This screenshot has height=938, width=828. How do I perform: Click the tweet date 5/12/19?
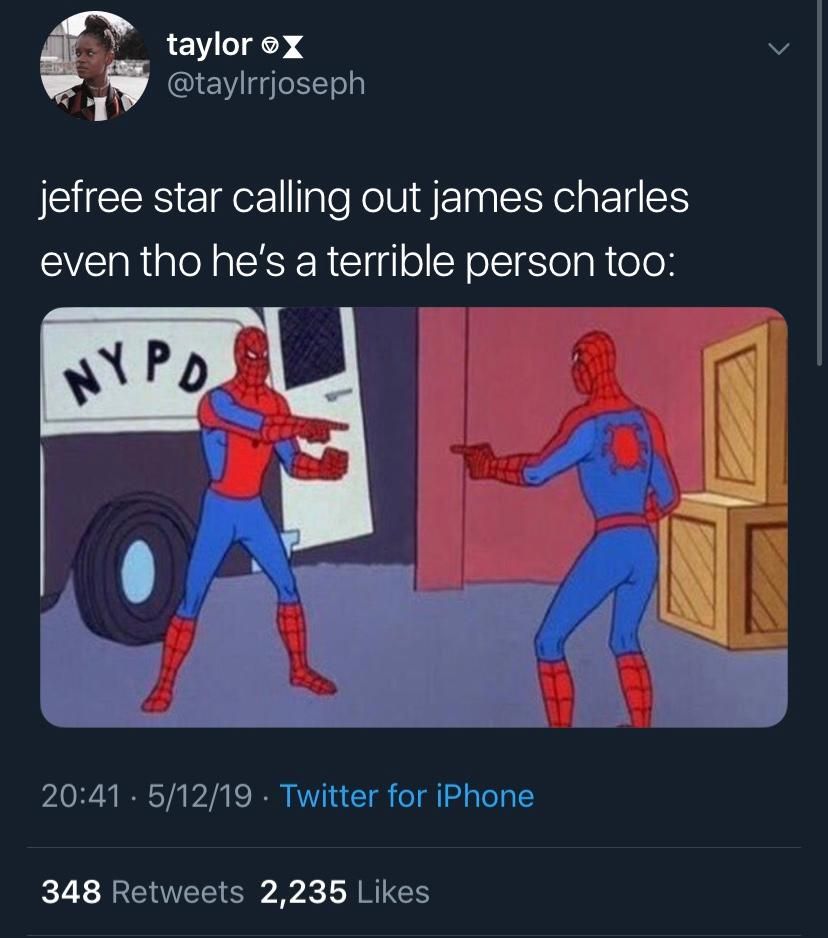pyautogui.click(x=200, y=796)
